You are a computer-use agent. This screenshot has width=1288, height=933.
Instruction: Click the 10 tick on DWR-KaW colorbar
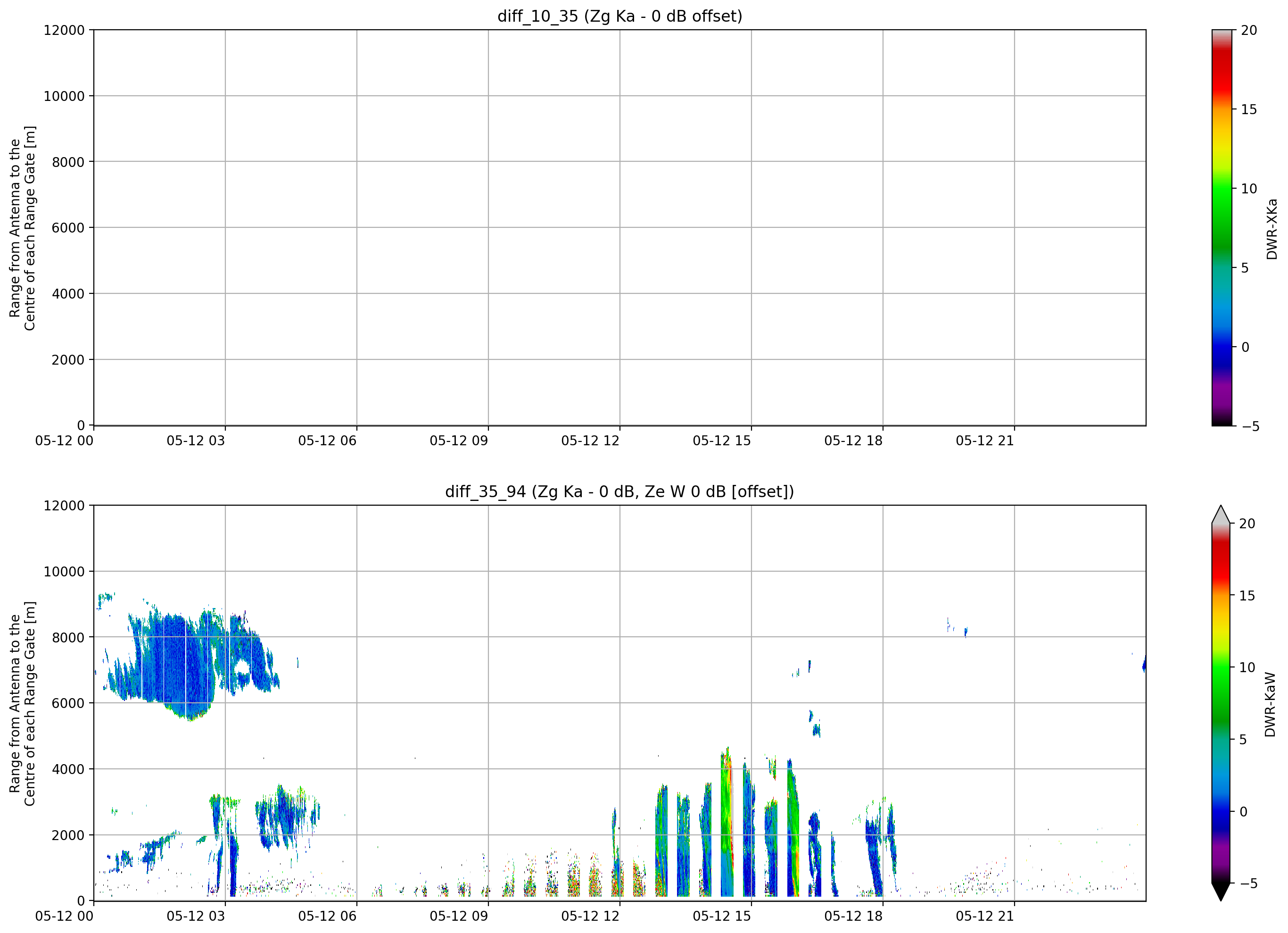click(1247, 667)
